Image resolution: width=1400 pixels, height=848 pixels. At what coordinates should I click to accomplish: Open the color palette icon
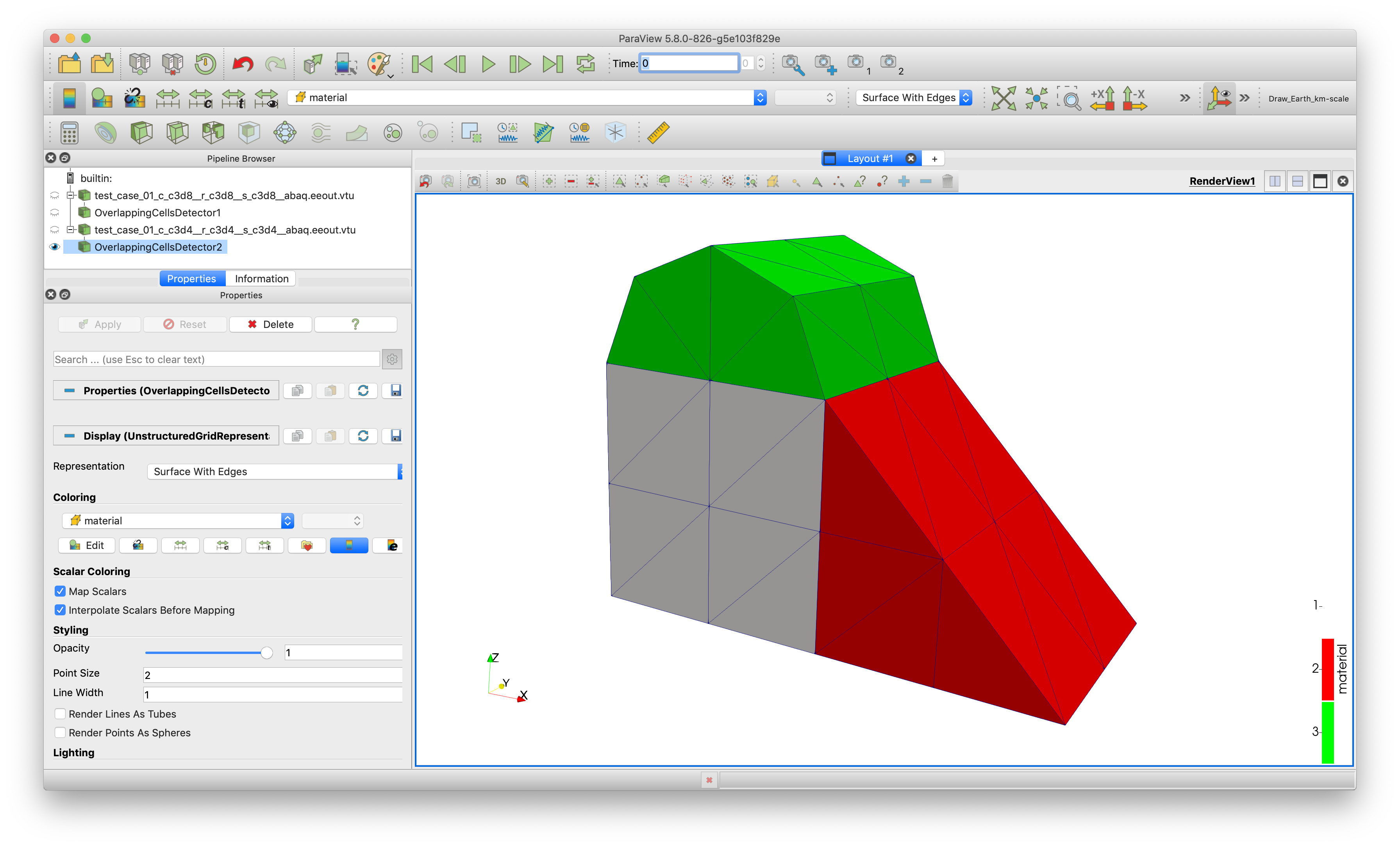tap(379, 64)
